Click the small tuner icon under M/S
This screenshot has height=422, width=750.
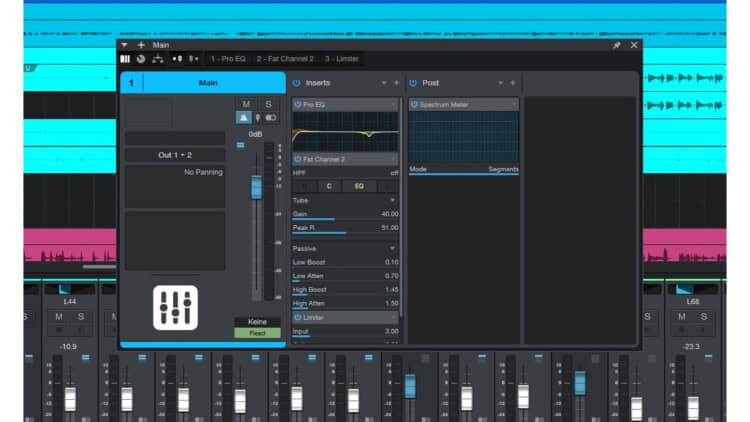click(x=258, y=117)
